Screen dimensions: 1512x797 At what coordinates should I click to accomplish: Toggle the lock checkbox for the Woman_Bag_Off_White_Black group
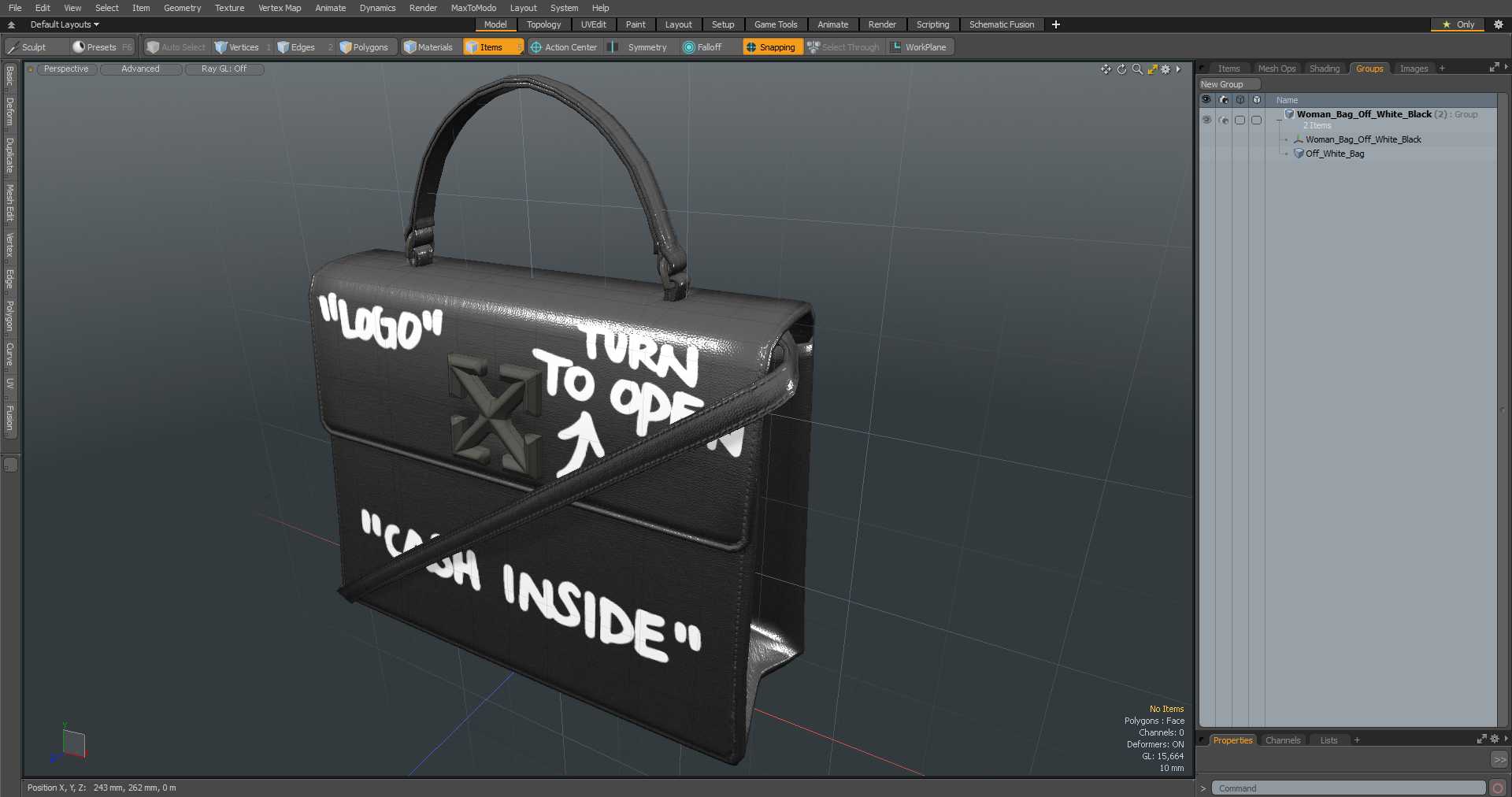(x=1240, y=120)
